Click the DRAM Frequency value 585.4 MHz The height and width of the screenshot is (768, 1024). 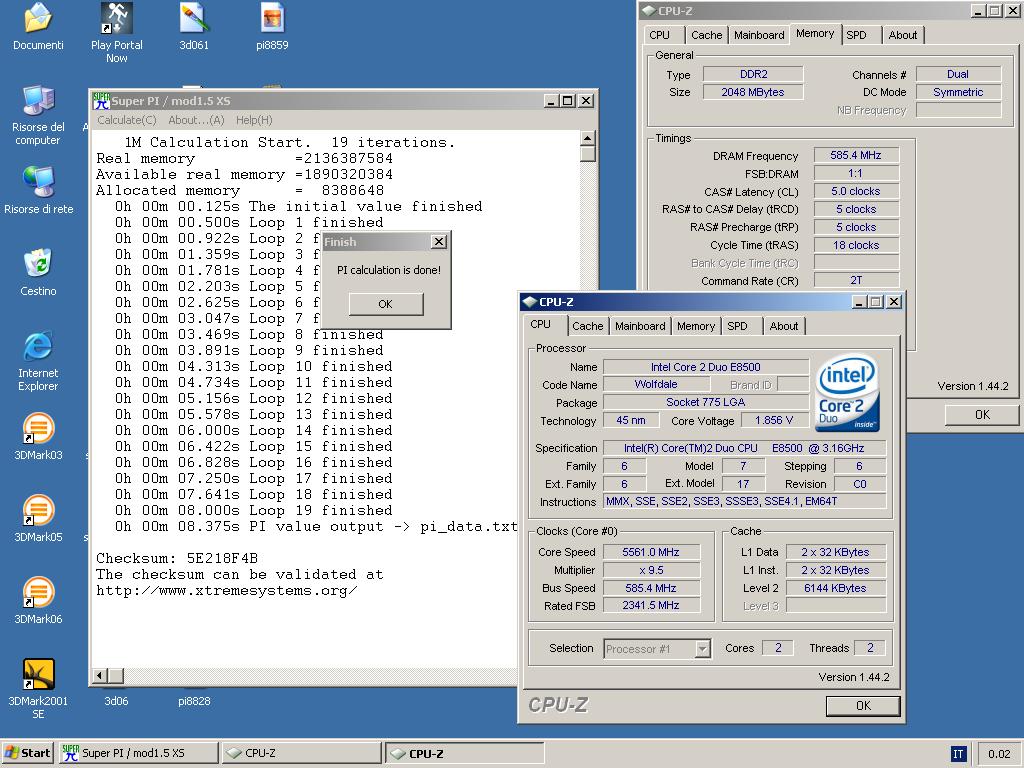pos(856,155)
